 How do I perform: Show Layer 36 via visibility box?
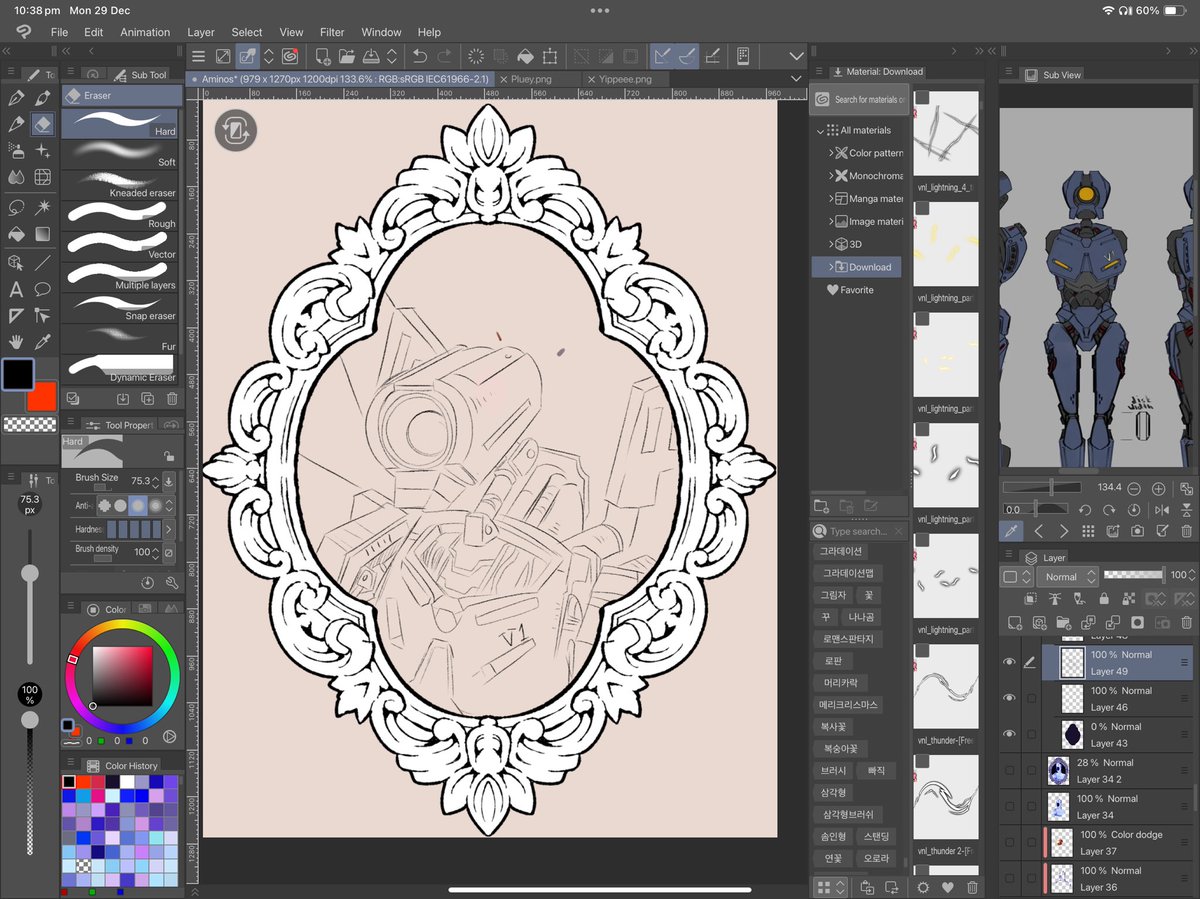coord(1009,878)
